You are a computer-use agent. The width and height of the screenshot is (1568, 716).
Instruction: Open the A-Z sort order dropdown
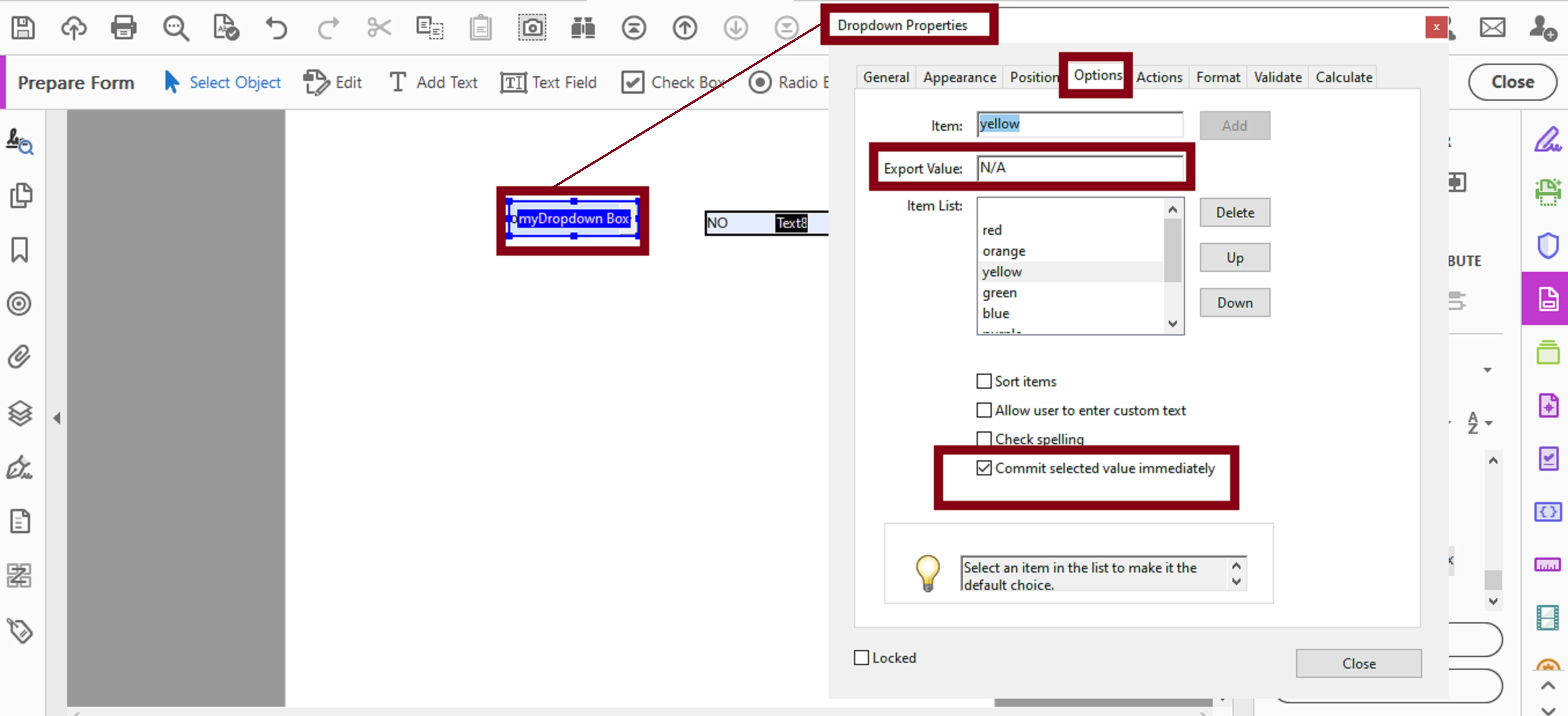coord(1479,422)
